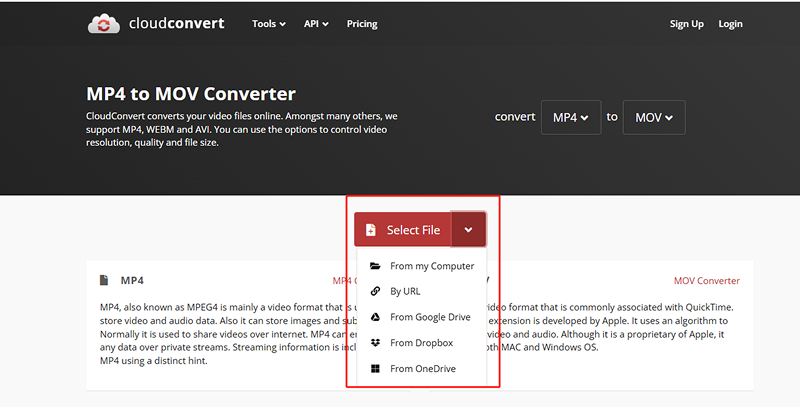The image size is (800, 407).
Task: Go to the Pricing page
Action: (362, 24)
